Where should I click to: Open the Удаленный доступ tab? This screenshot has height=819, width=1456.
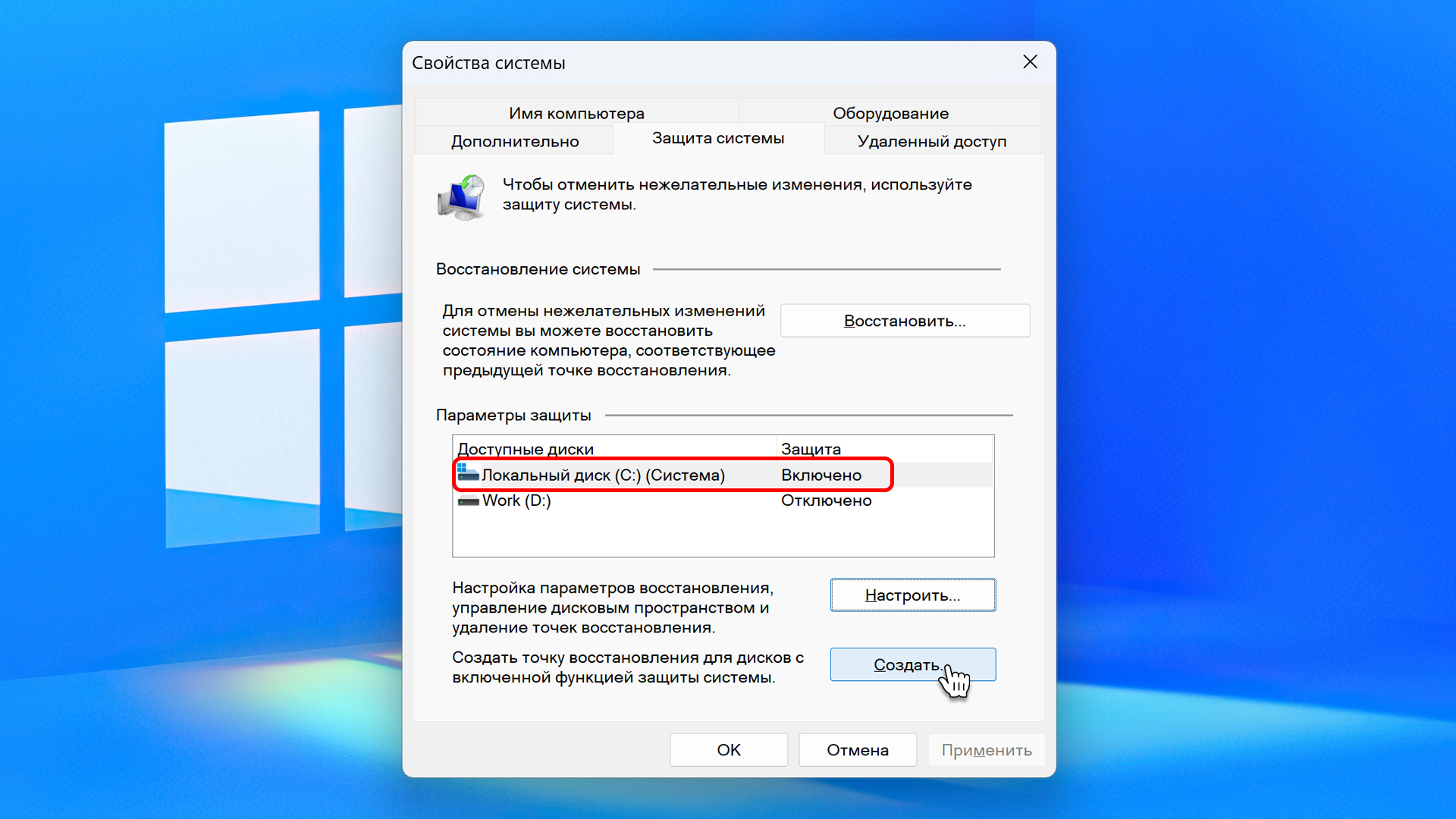coord(932,141)
